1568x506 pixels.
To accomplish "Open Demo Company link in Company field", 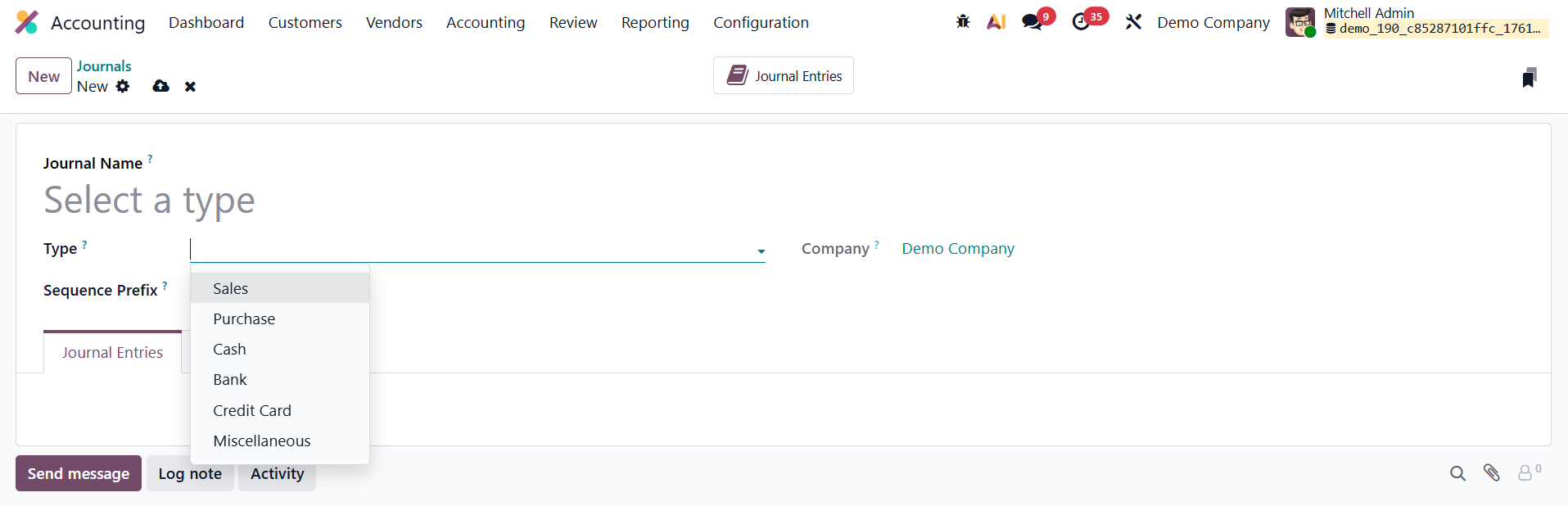I will point(958,248).
